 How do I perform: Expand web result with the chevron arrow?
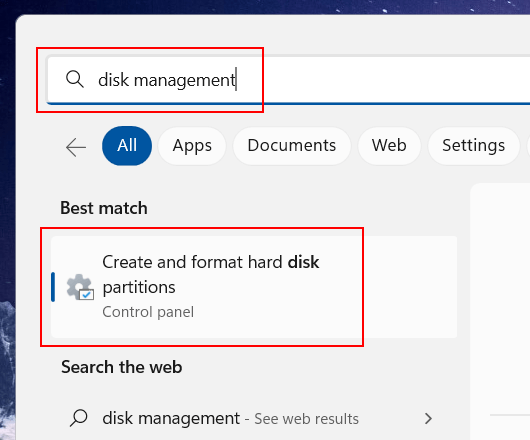click(428, 418)
